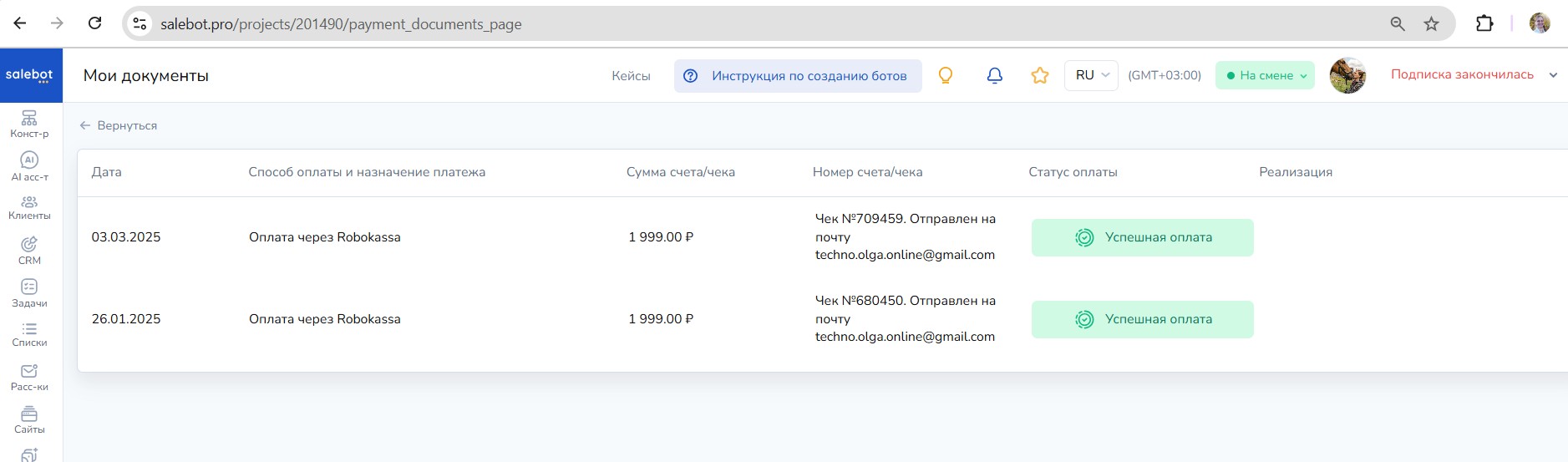Open the browser extensions puzzle icon
Image resolution: width=1568 pixels, height=462 pixels.
click(1484, 23)
